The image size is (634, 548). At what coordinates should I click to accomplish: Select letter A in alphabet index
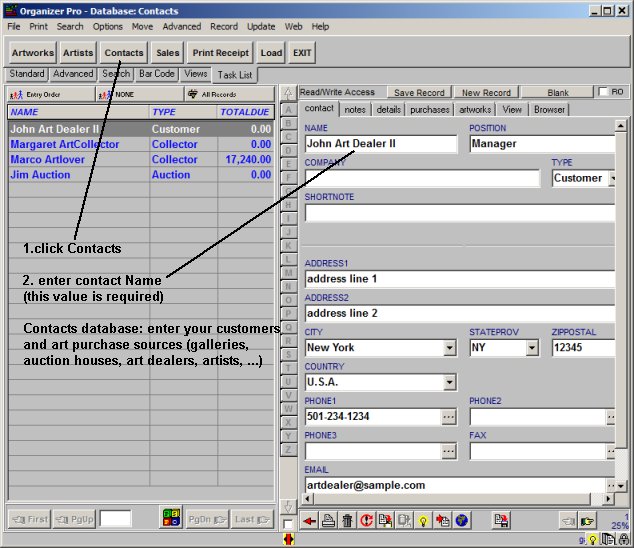point(288,110)
